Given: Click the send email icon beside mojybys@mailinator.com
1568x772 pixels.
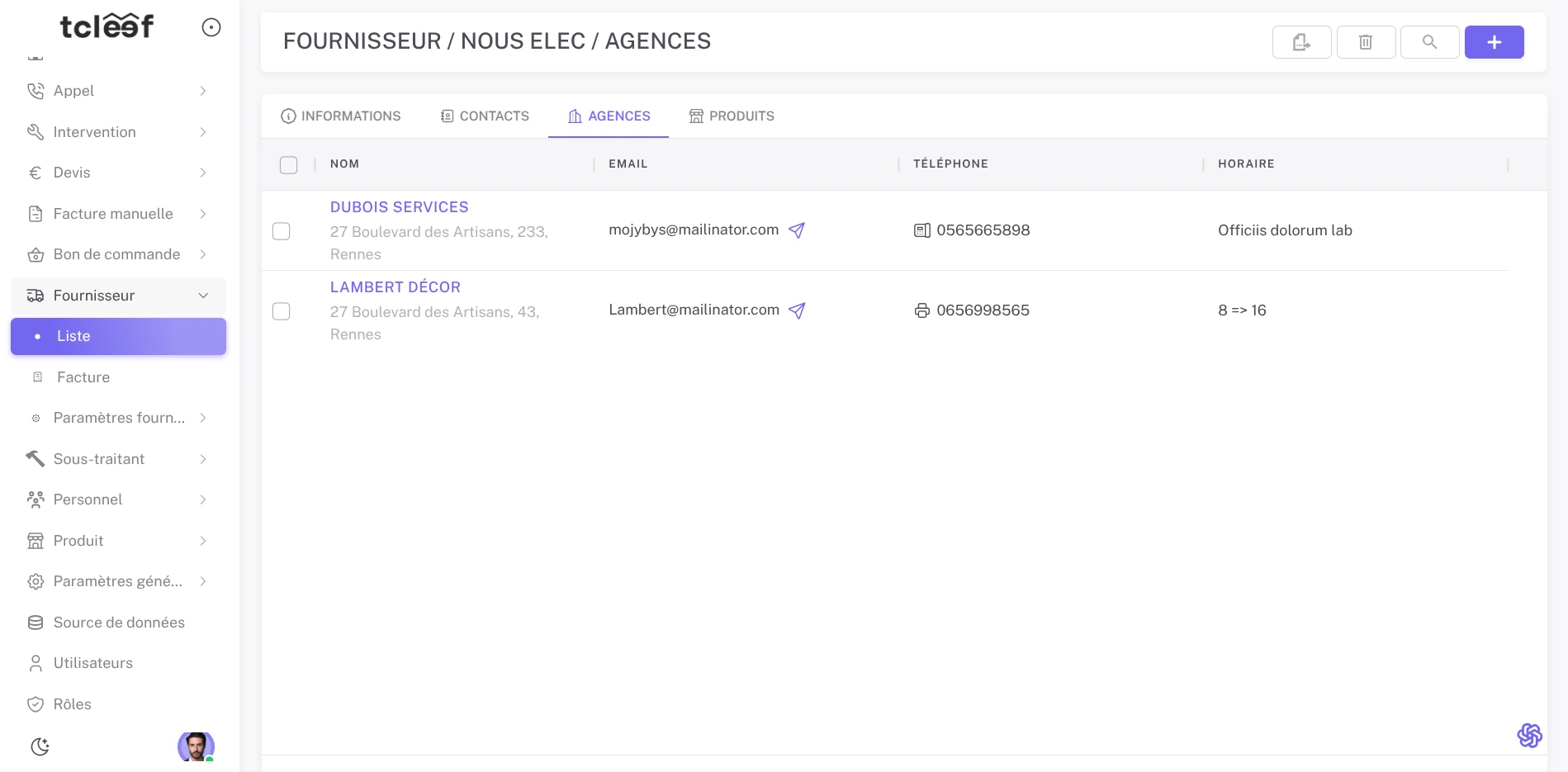Looking at the screenshot, I should pos(796,231).
